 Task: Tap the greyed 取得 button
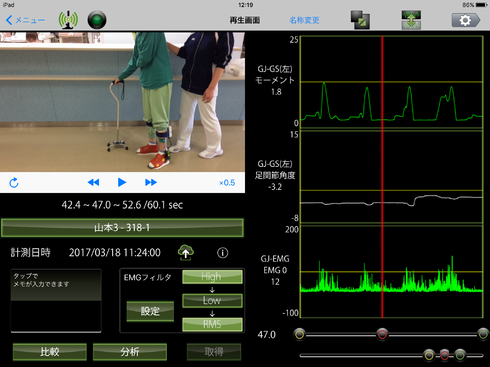tap(214, 352)
